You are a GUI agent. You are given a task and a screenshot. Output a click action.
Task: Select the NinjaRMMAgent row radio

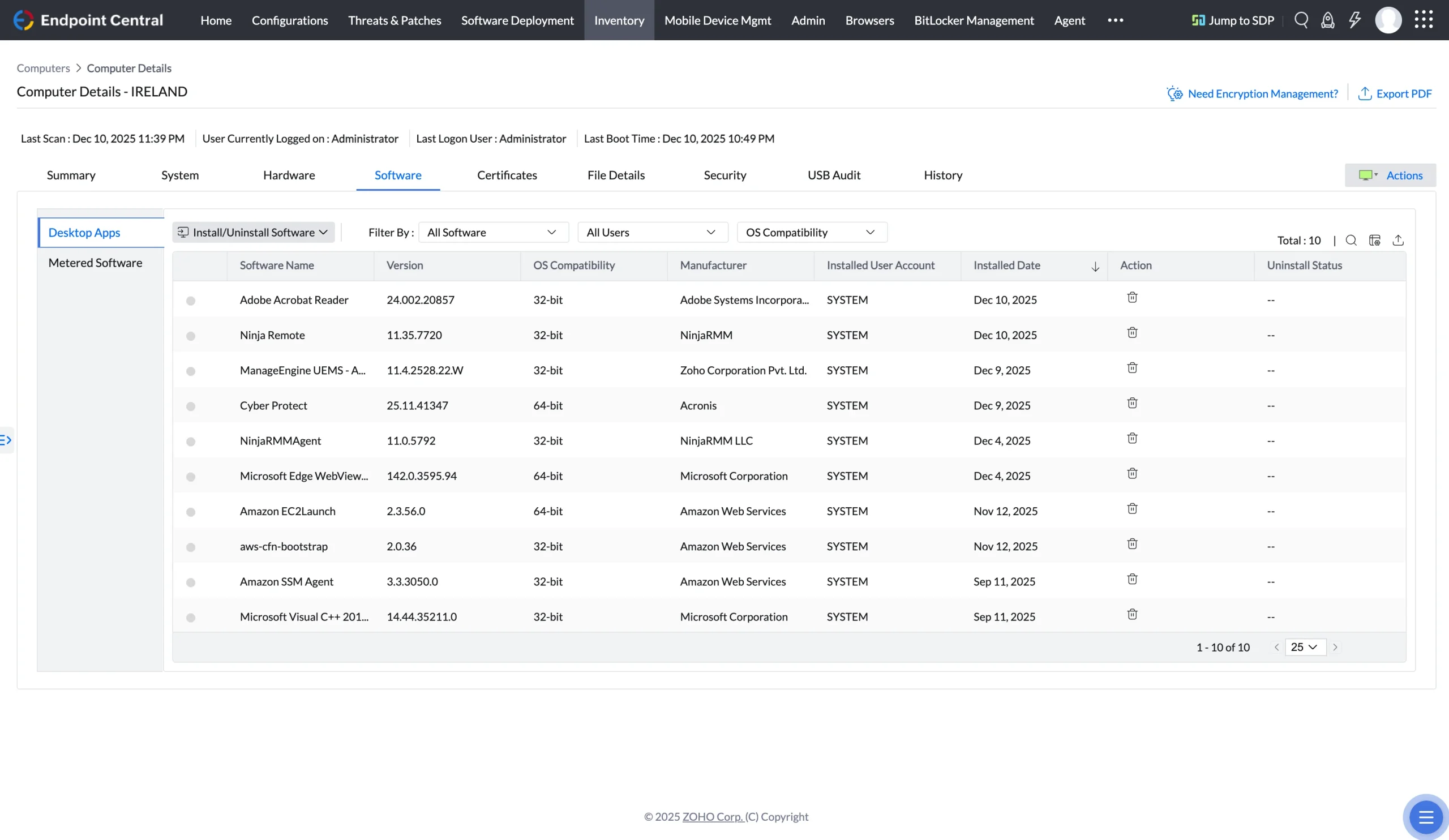[190, 442]
